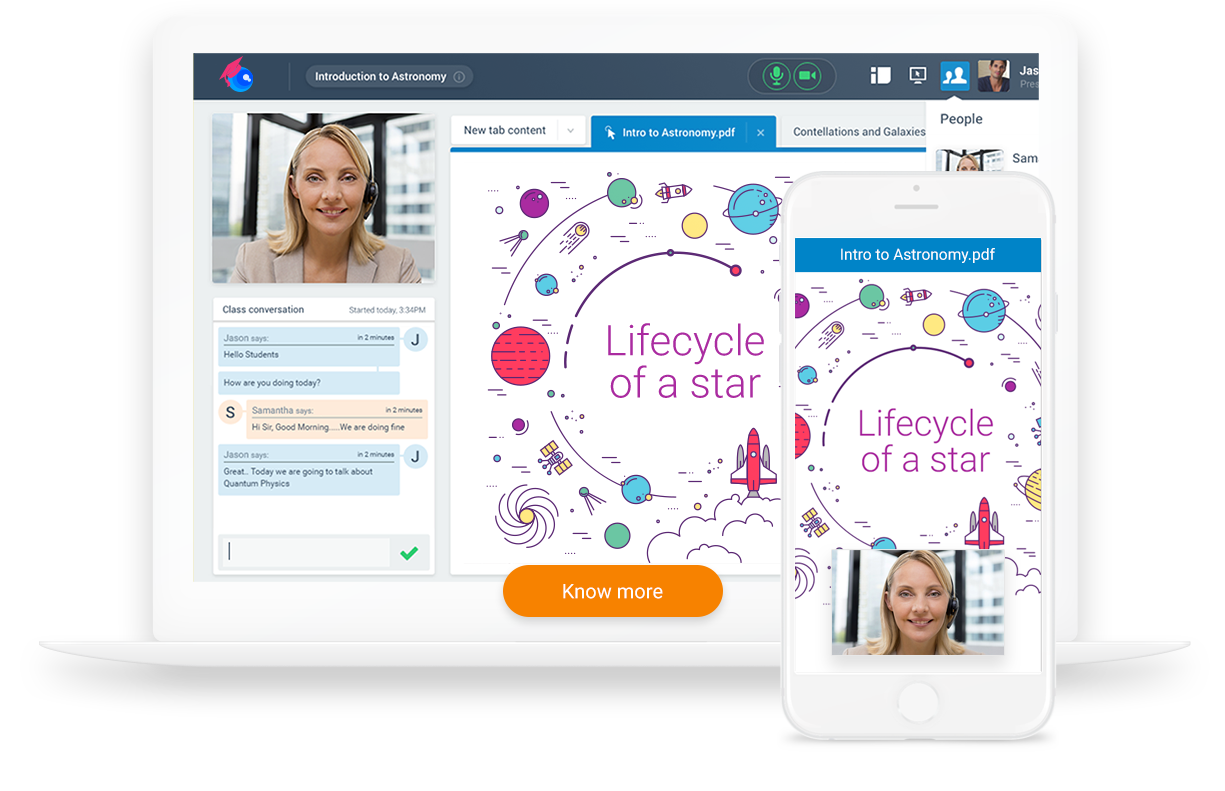Image resolution: width=1225 pixels, height=791 pixels.
Task: Turn off the video camera
Action: point(806,76)
